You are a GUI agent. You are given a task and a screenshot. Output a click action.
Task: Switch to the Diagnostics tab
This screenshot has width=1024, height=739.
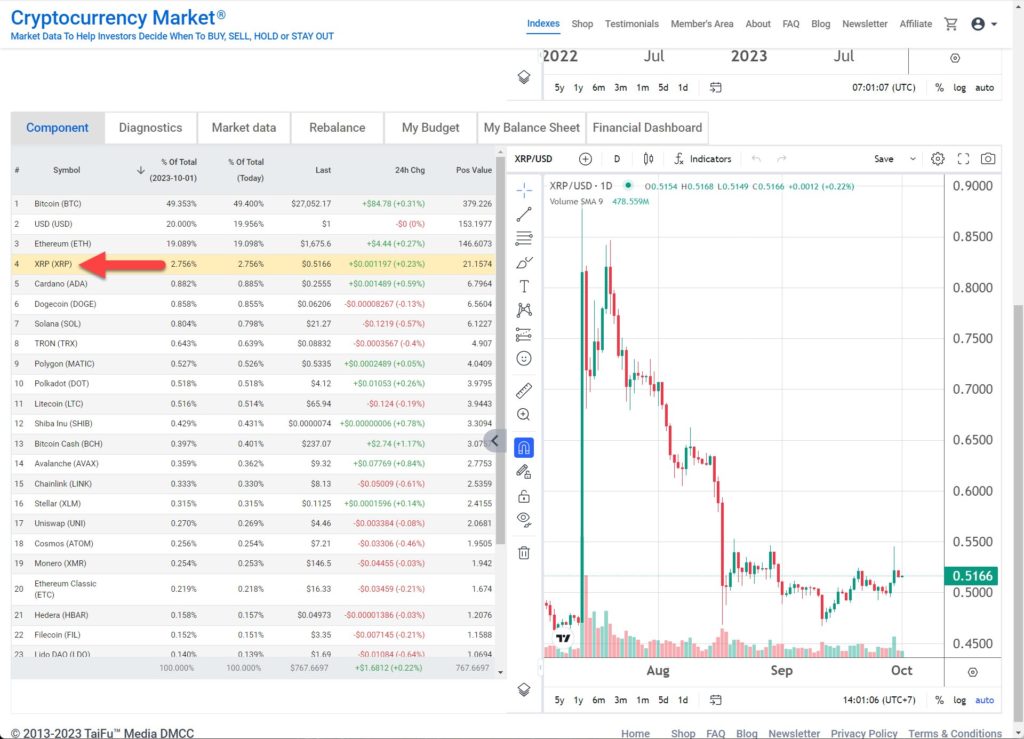click(150, 128)
